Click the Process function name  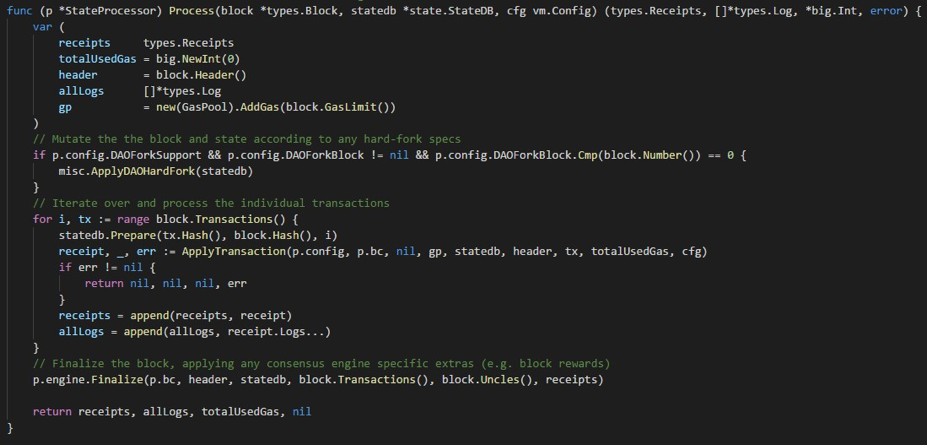coord(191,11)
